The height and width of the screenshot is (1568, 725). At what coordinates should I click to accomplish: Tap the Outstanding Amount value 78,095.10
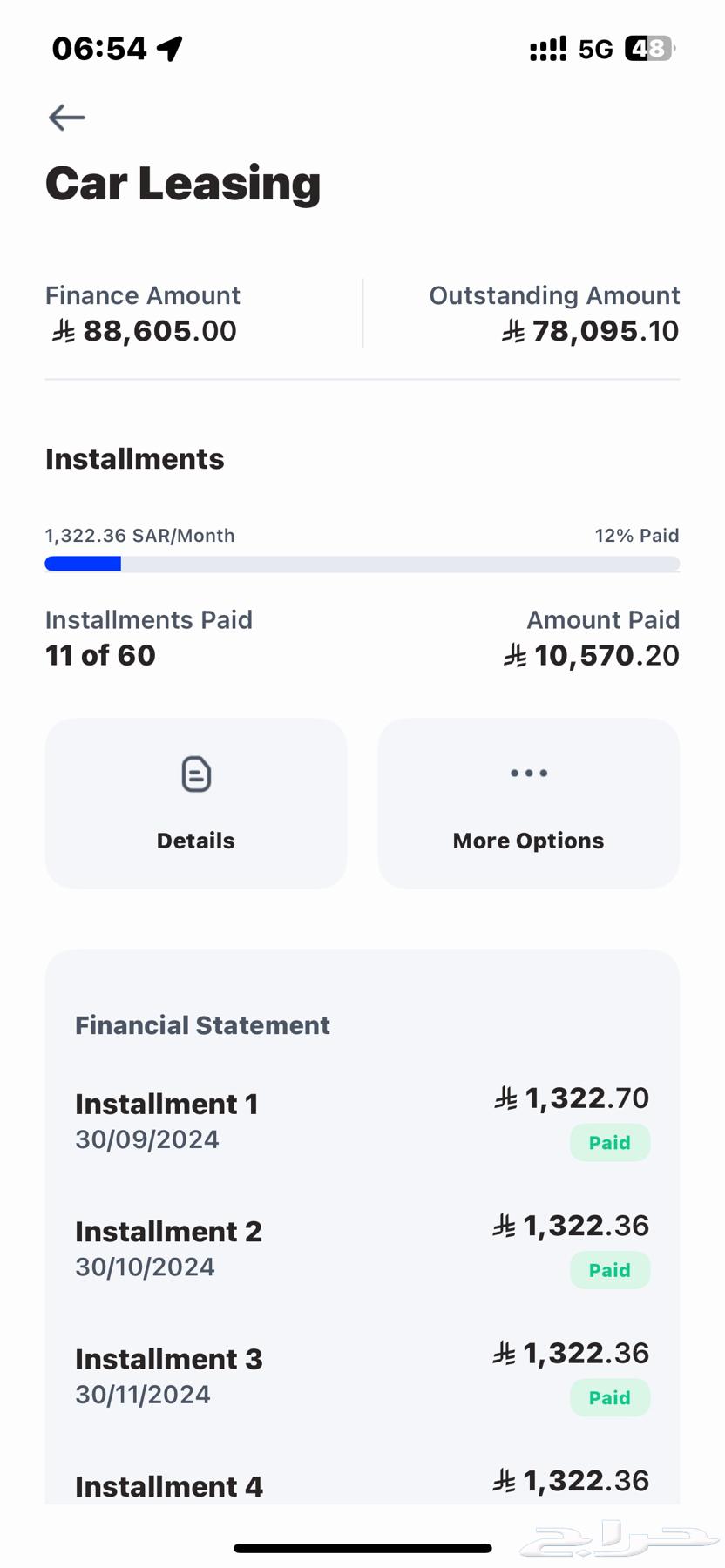click(x=605, y=332)
